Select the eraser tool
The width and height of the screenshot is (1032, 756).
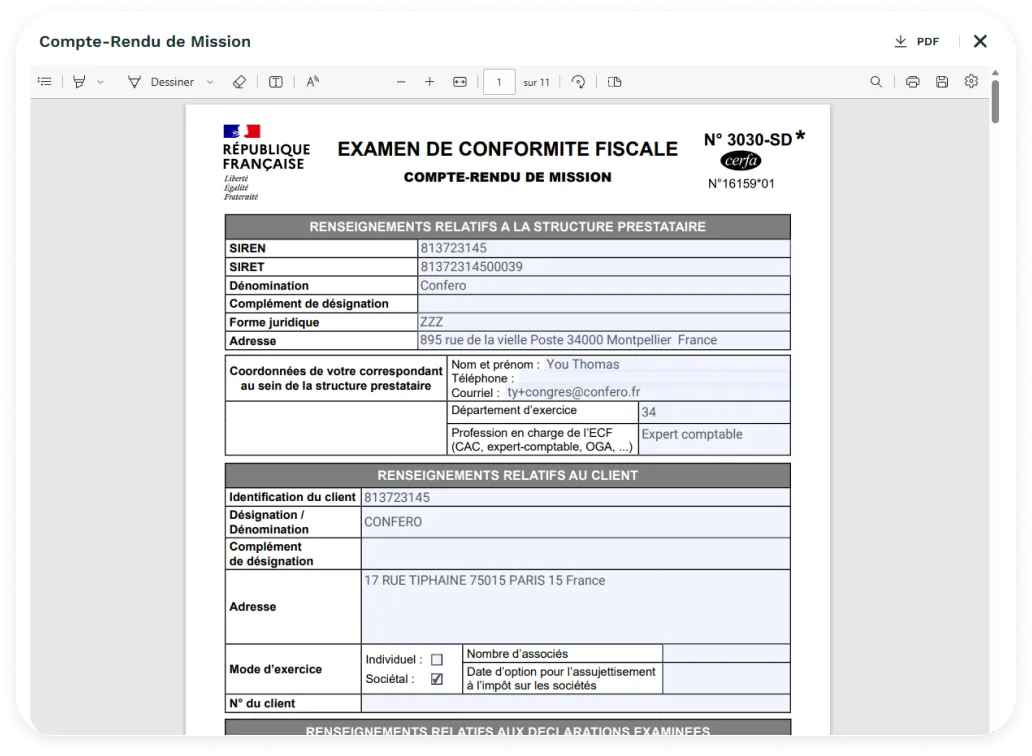point(240,82)
